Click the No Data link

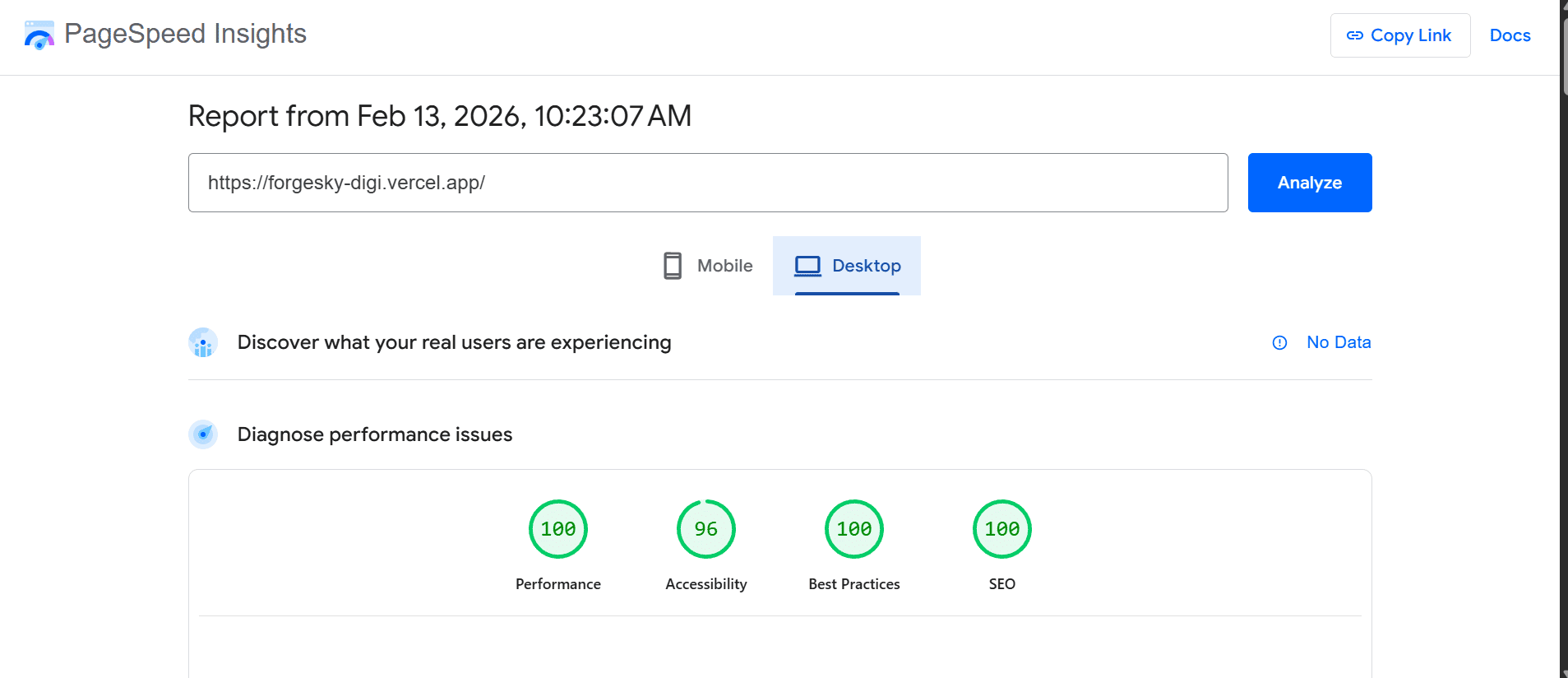[x=1338, y=342]
